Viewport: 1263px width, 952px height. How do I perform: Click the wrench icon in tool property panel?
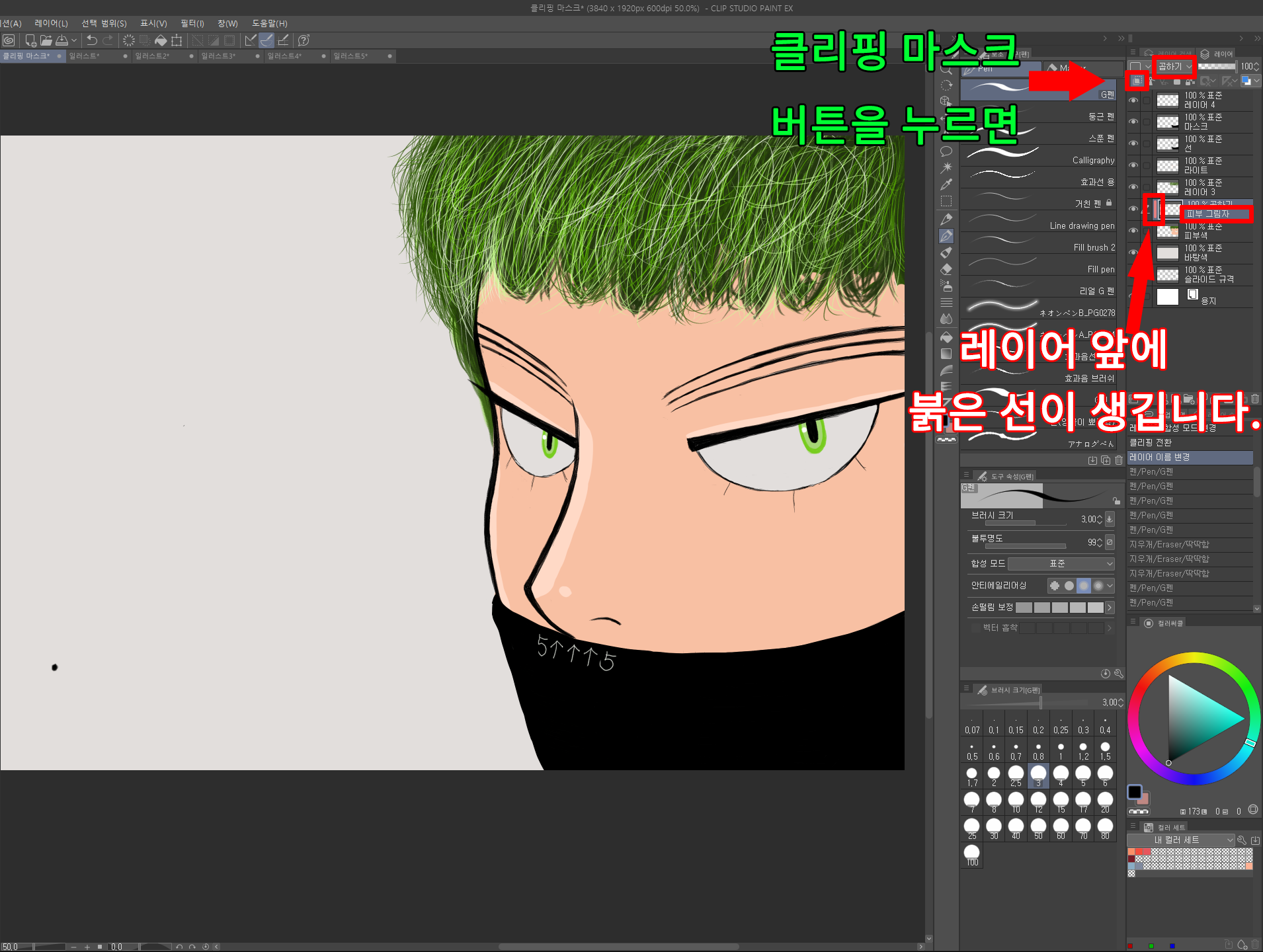[x=1119, y=674]
